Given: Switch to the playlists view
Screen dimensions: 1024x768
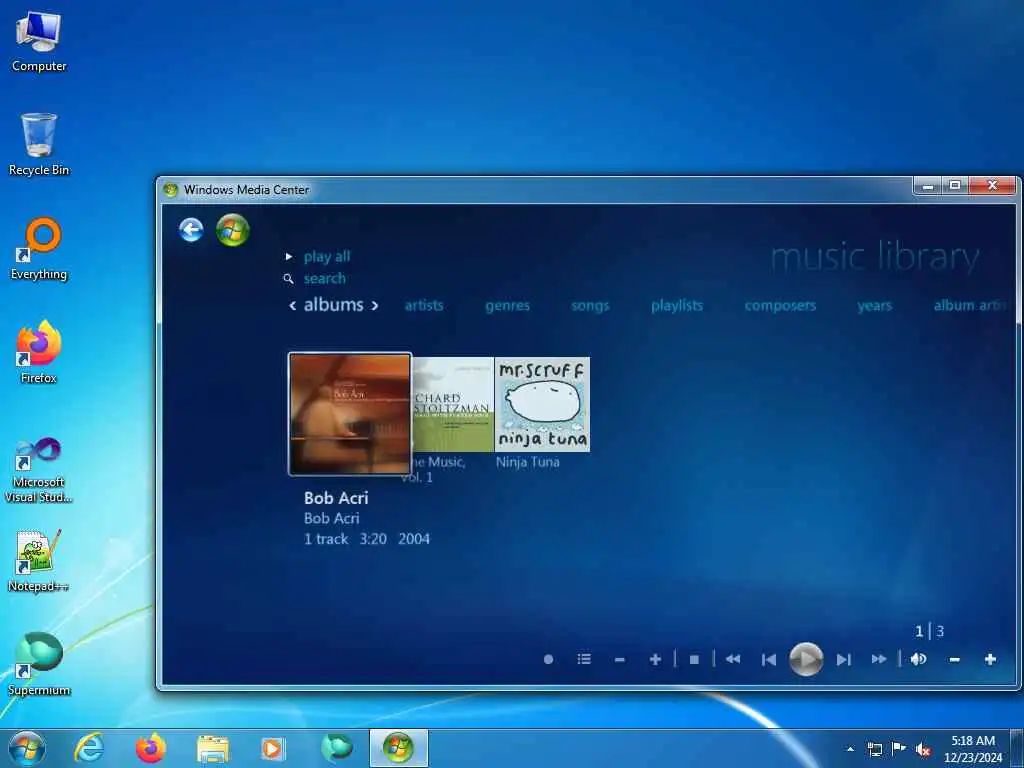Looking at the screenshot, I should coord(677,306).
